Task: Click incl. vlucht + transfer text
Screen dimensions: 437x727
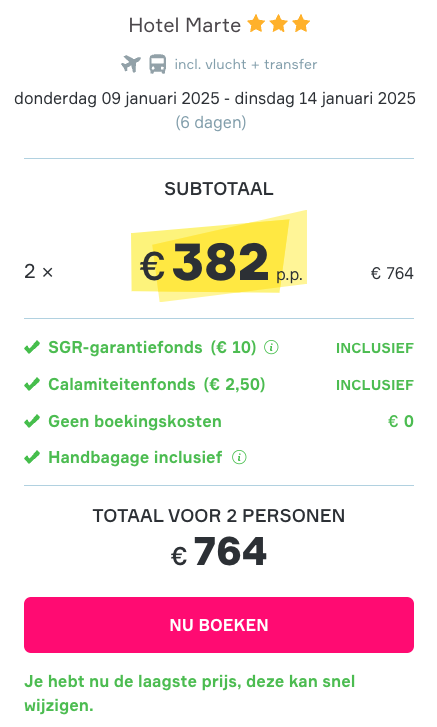Action: tap(246, 64)
